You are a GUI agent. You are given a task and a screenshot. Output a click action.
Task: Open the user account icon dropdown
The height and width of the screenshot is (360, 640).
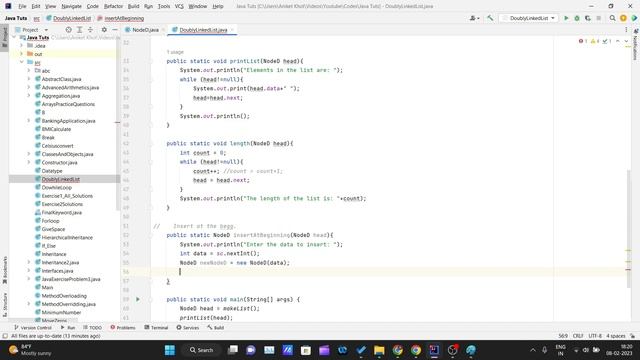(x=474, y=18)
